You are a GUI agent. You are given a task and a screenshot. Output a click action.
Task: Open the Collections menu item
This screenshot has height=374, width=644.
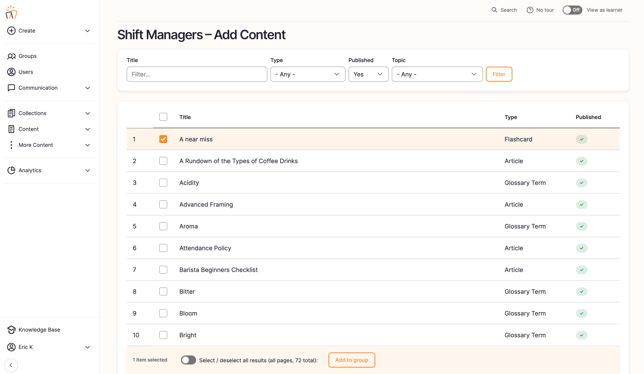[32, 113]
